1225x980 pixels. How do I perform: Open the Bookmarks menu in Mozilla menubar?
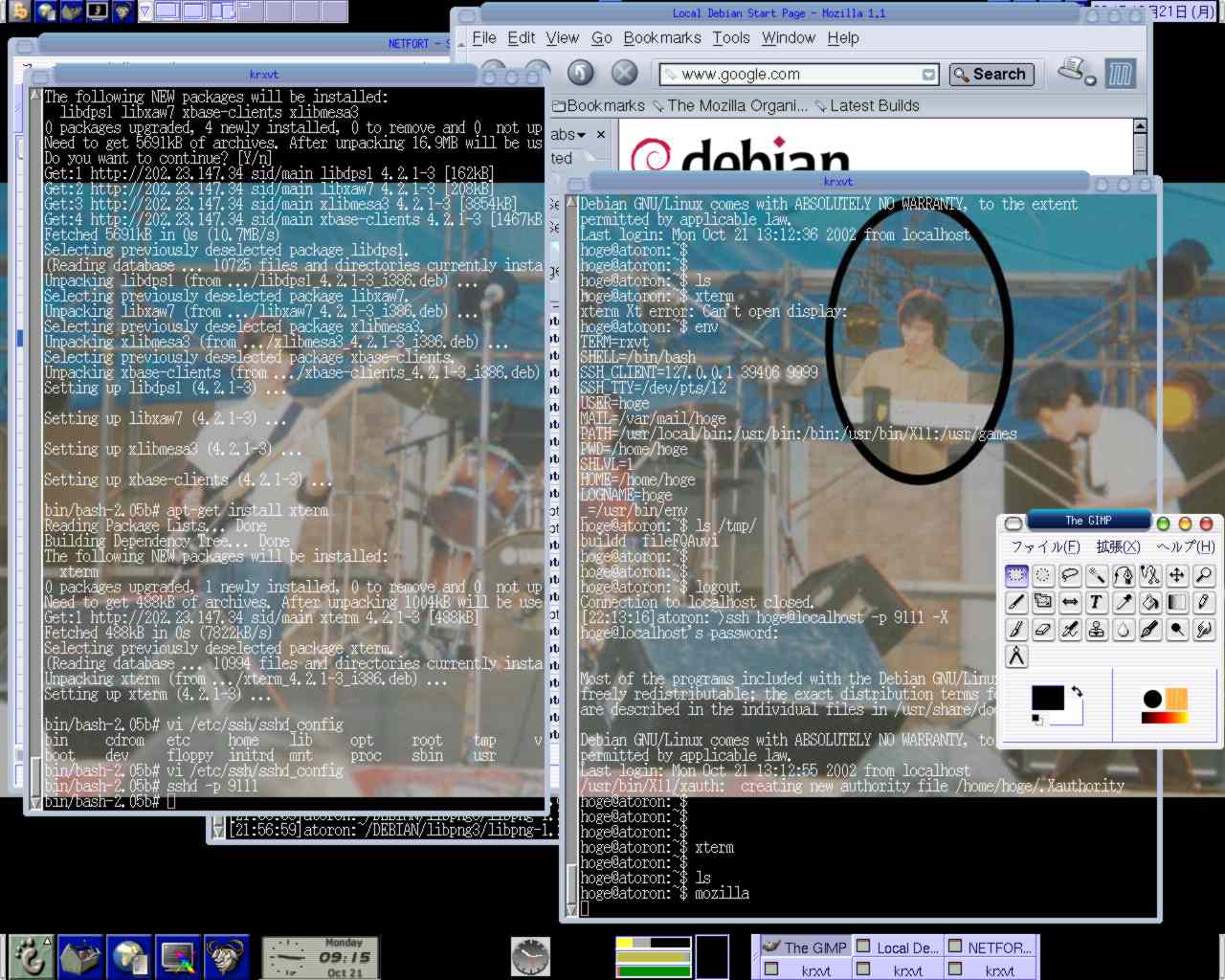(662, 37)
